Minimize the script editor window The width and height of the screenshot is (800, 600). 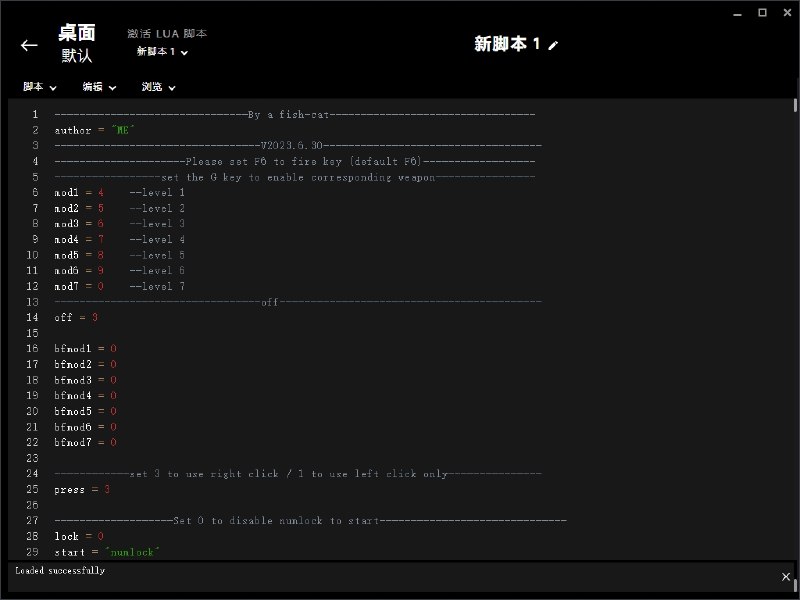[738, 12]
